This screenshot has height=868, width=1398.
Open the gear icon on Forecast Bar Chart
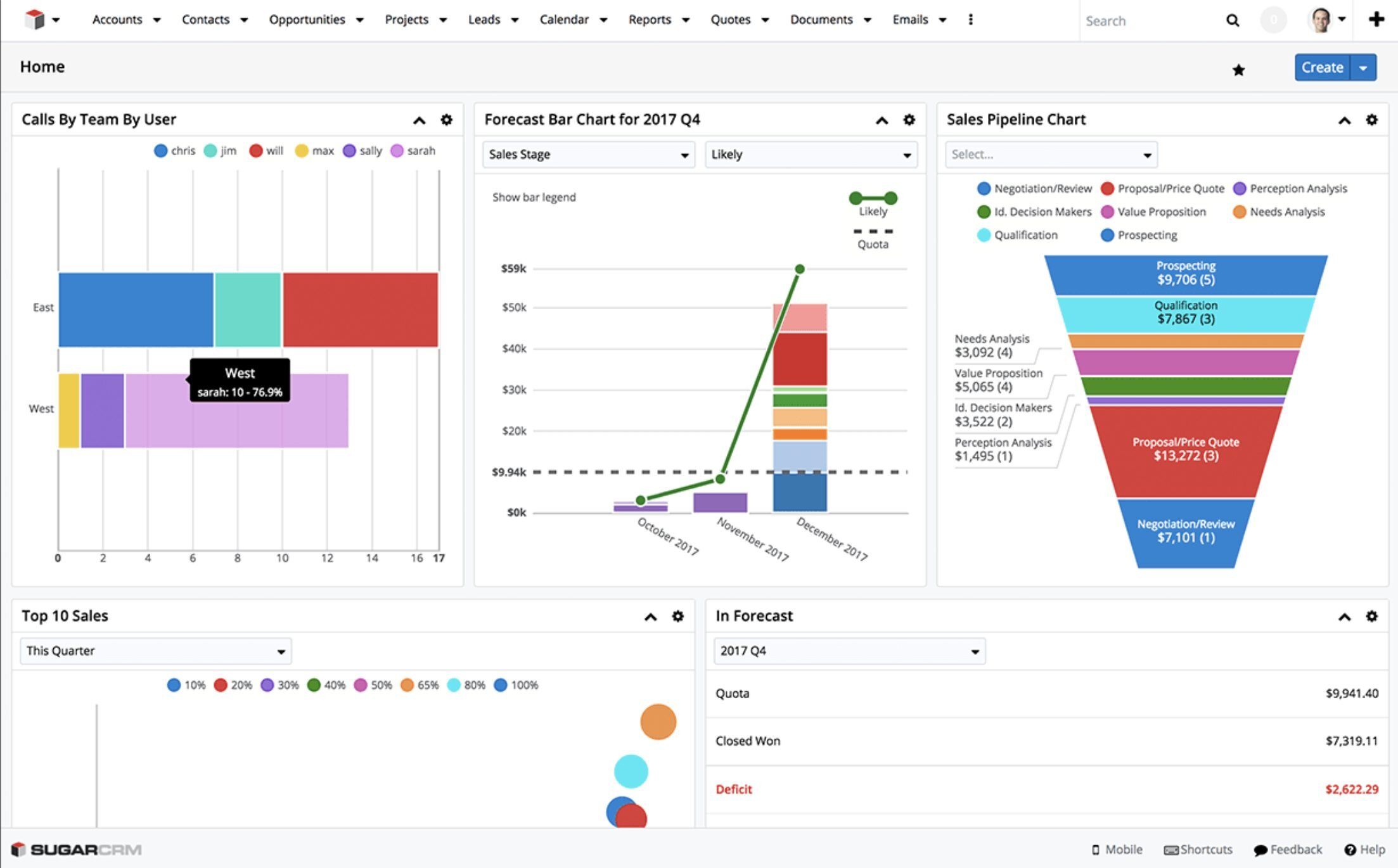911,119
